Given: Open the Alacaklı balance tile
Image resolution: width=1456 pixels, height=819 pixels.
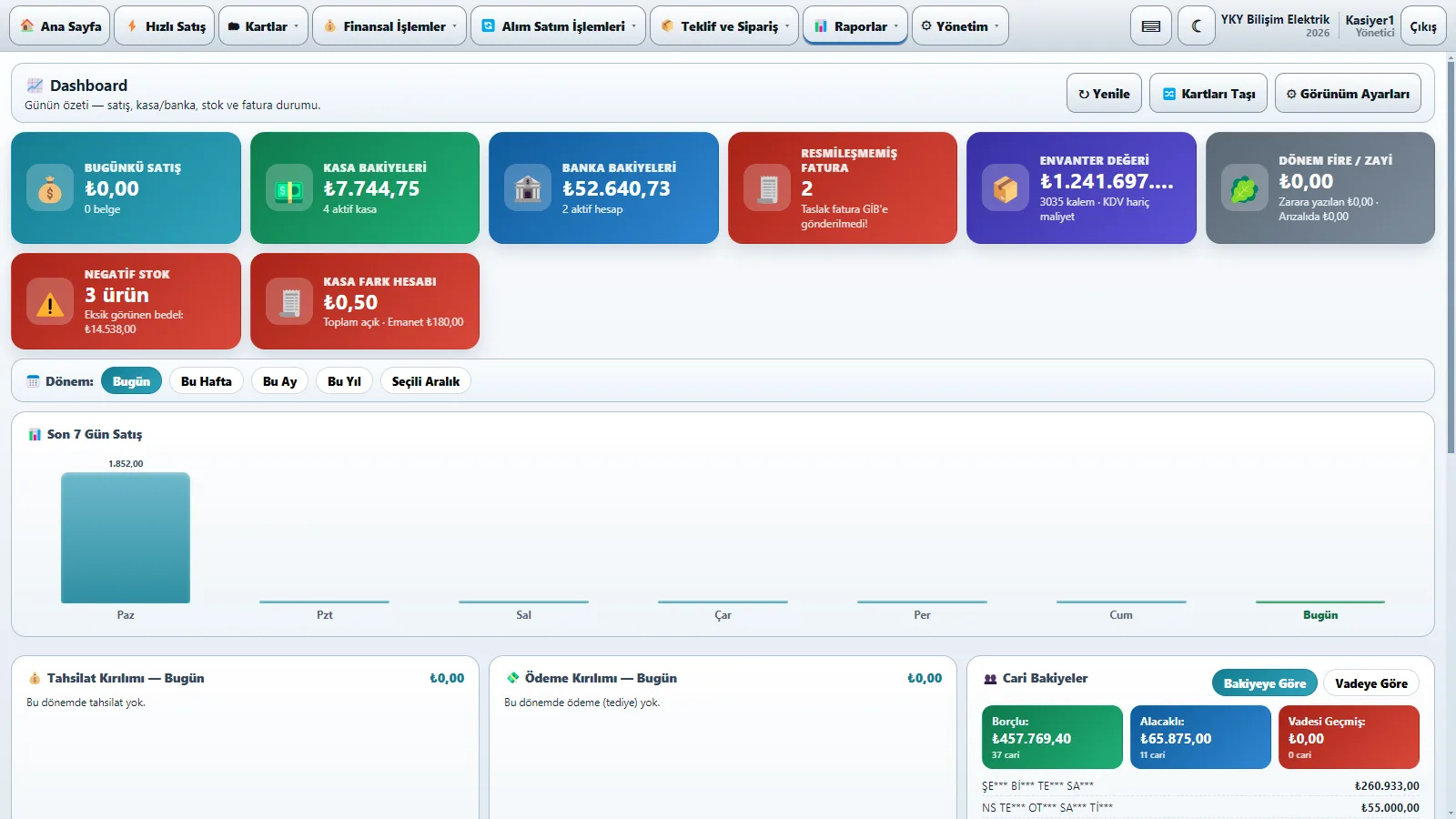Looking at the screenshot, I should (1200, 737).
